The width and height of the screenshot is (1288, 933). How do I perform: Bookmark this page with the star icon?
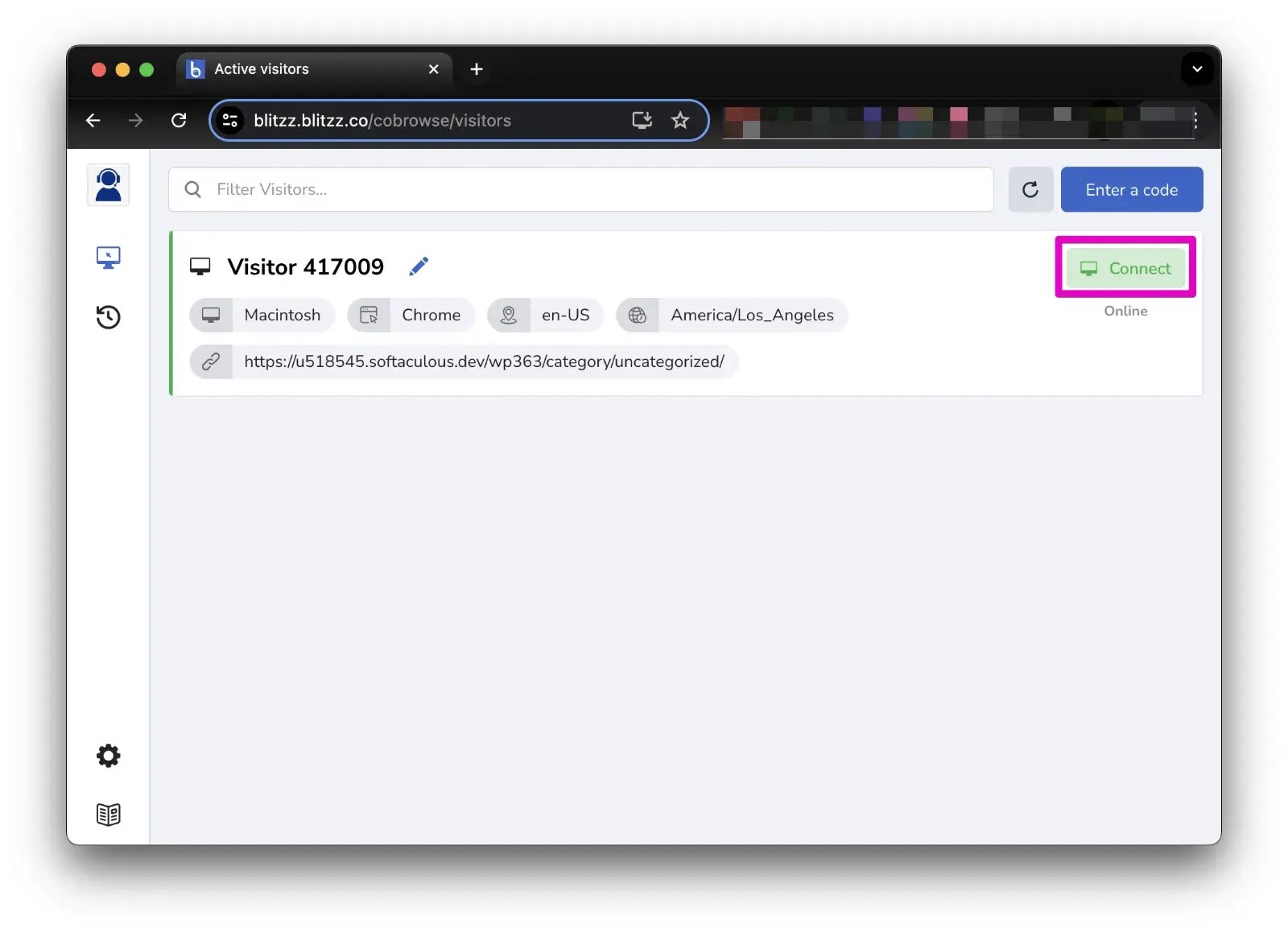point(680,121)
